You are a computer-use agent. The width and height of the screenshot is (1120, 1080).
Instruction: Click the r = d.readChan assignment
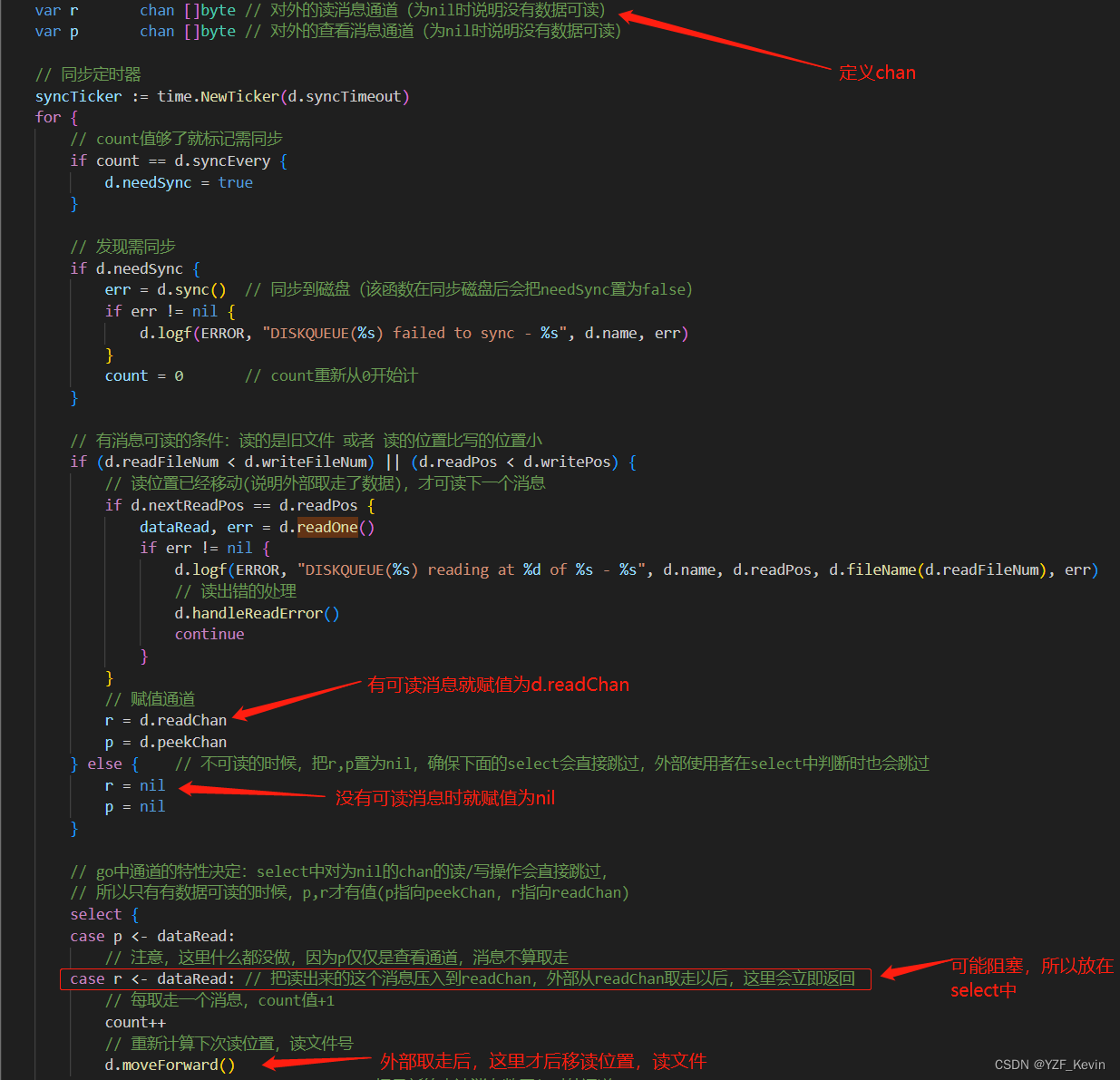point(166,719)
